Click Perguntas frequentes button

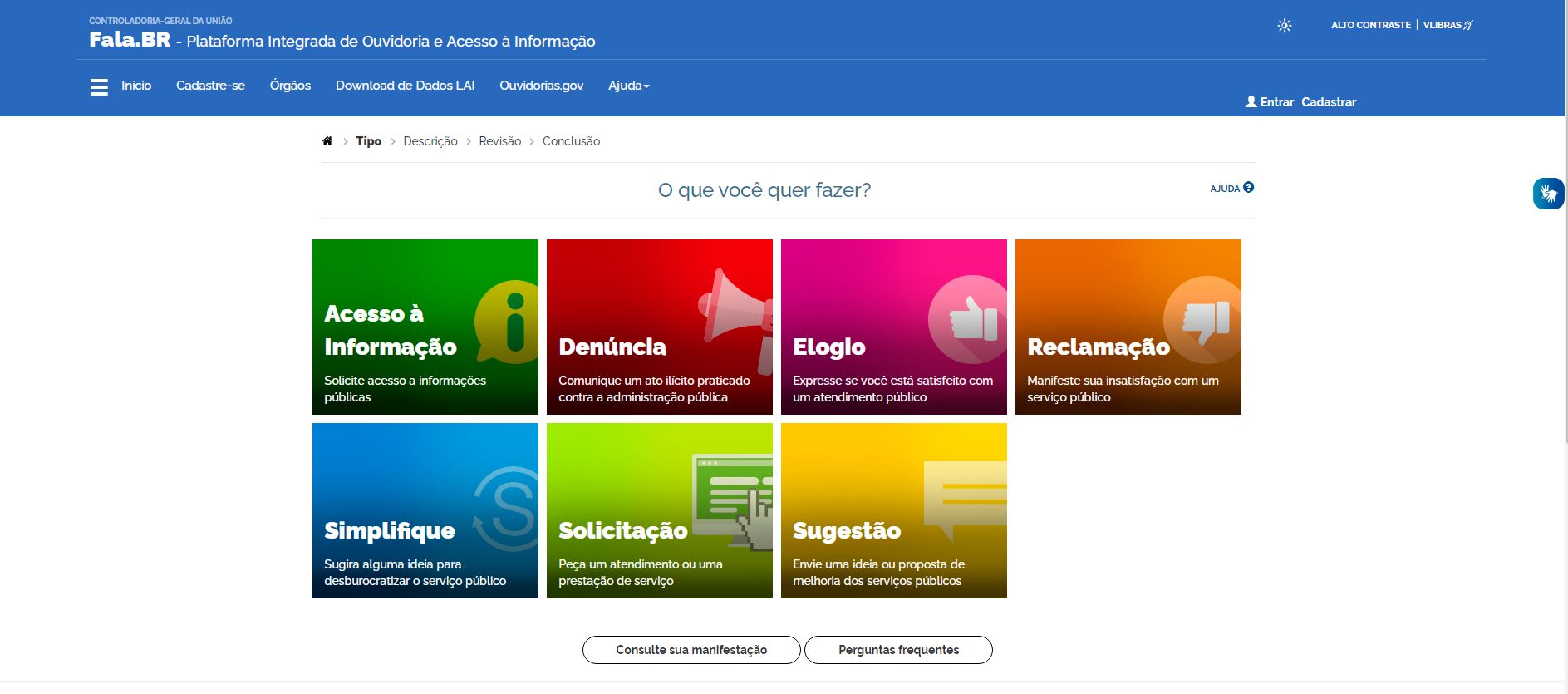(x=898, y=650)
